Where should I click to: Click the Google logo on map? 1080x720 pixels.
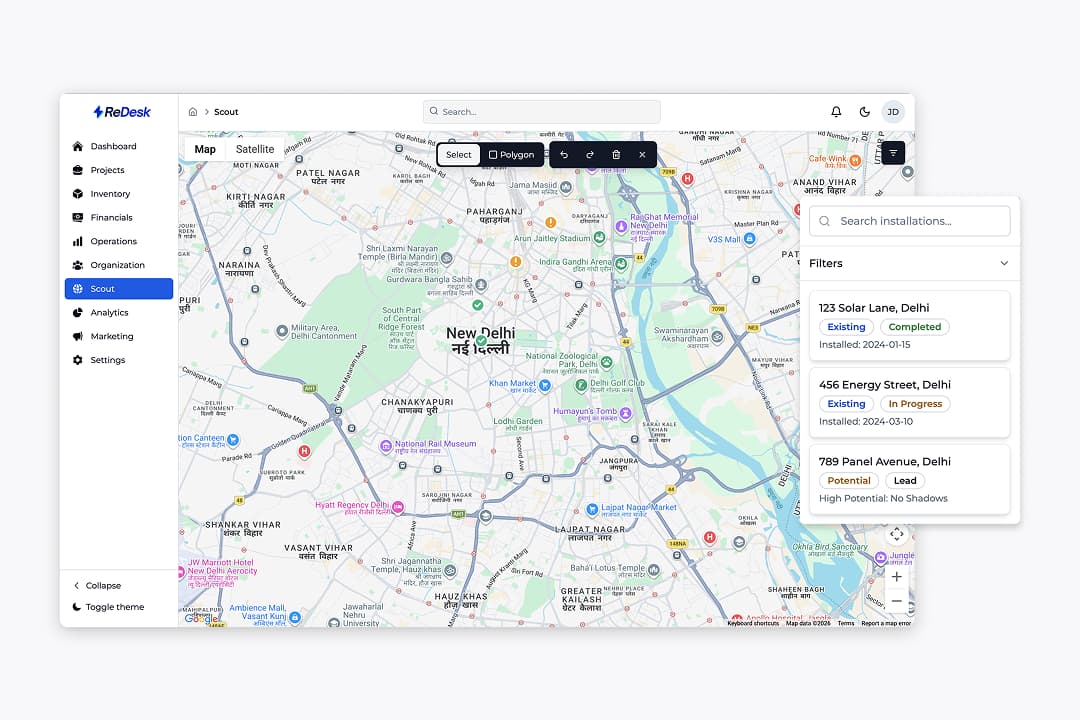coord(200,619)
